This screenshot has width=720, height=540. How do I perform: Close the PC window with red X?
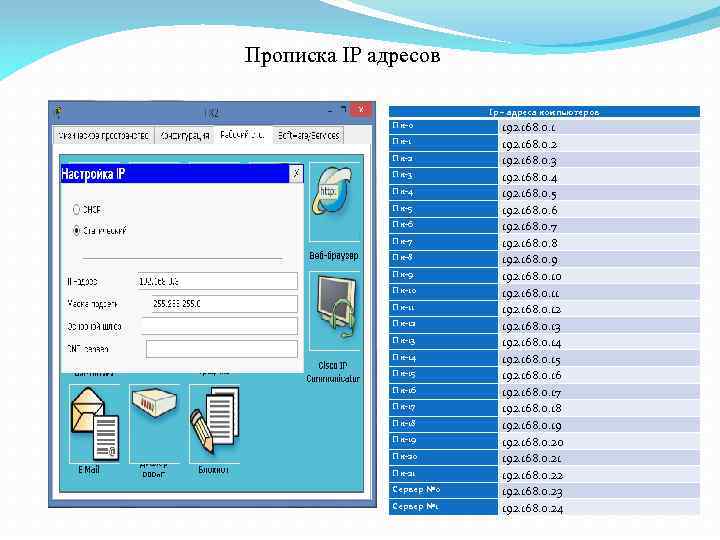tap(361, 110)
